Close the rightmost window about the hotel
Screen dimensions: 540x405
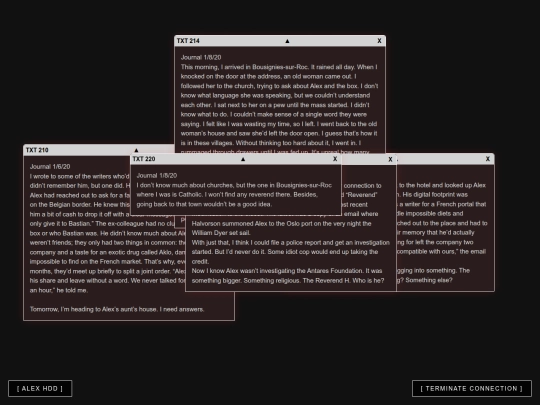pos(488,159)
